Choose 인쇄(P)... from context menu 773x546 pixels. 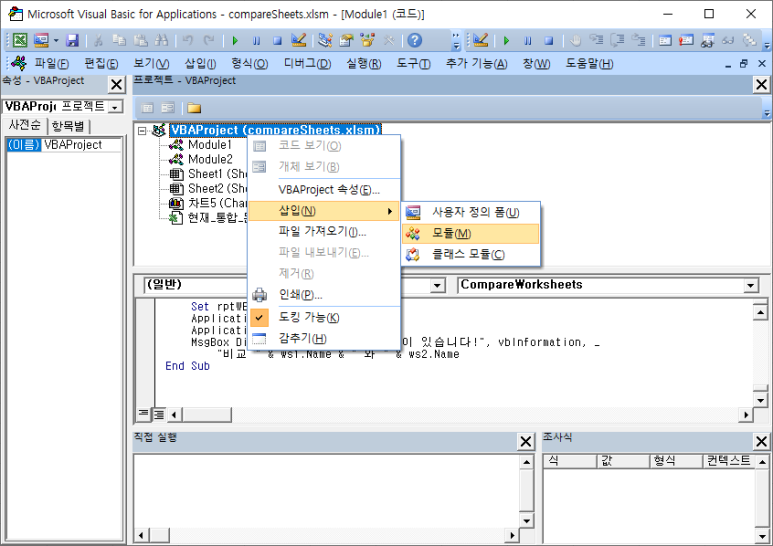click(x=324, y=295)
